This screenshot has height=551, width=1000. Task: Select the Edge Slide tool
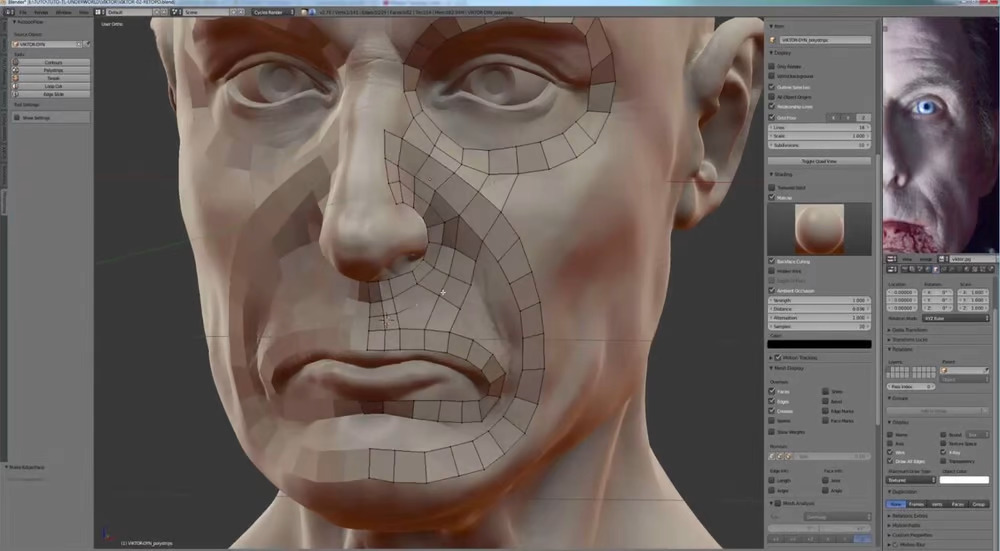point(53,94)
